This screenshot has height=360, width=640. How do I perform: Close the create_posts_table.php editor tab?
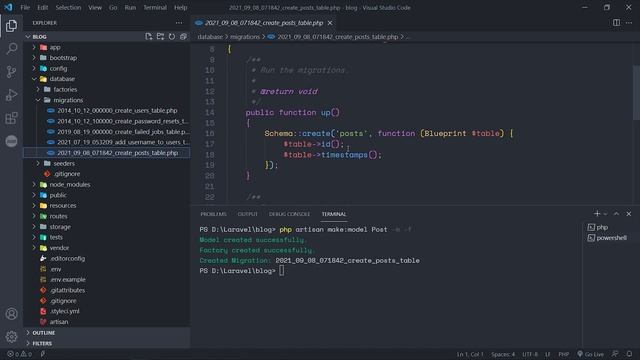(x=330, y=23)
